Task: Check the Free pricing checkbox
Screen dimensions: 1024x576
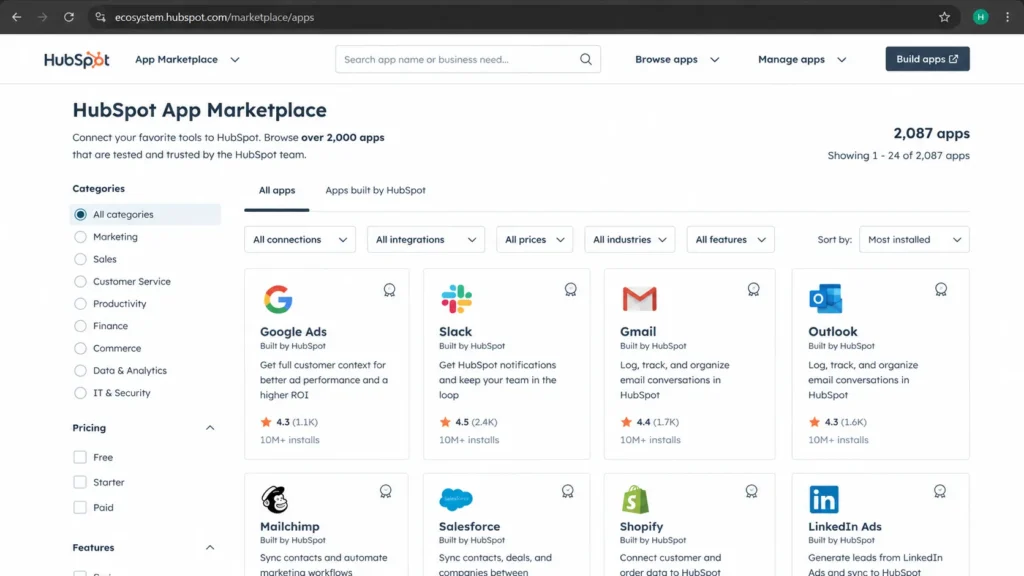Action: pyautogui.click(x=80, y=457)
